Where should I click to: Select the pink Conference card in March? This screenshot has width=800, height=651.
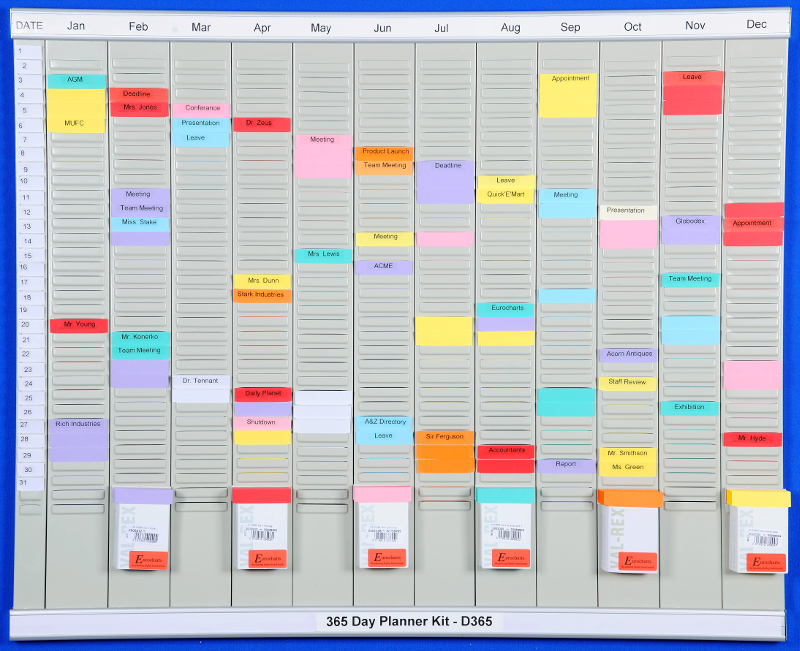tap(201, 109)
